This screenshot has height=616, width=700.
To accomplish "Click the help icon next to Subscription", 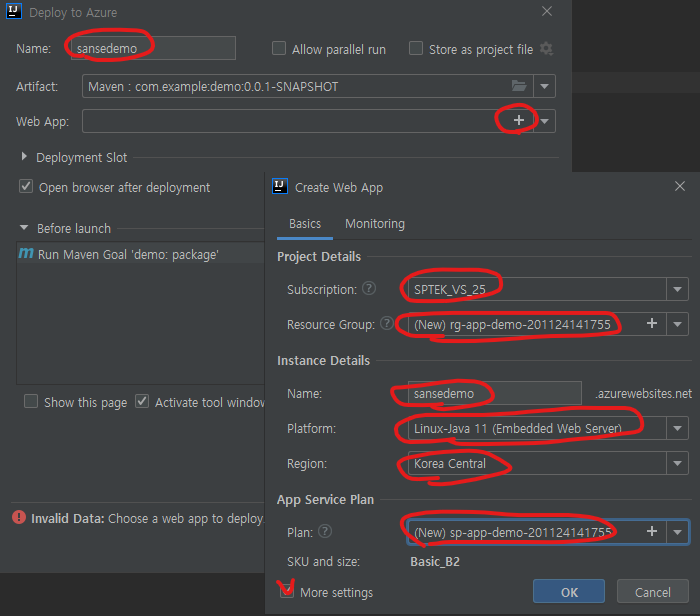I will pos(369,289).
